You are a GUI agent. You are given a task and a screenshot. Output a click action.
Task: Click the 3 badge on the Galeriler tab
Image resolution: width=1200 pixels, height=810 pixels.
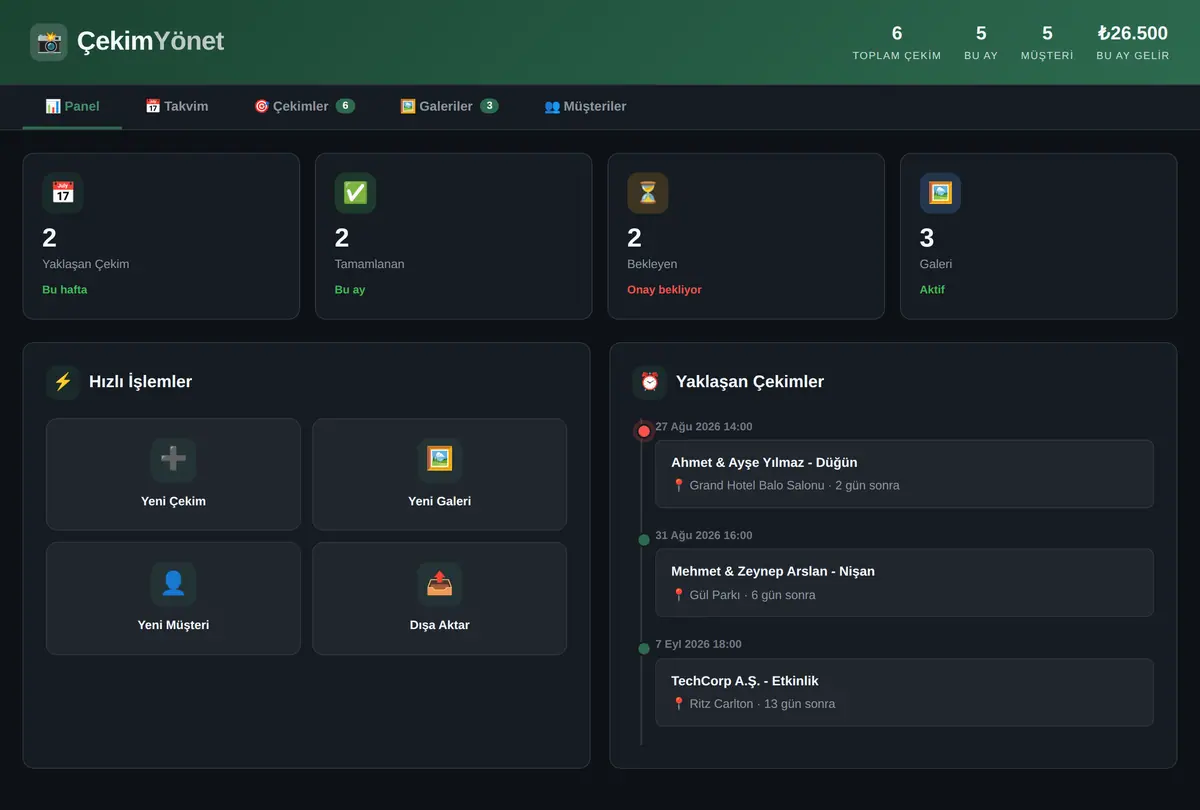point(489,106)
